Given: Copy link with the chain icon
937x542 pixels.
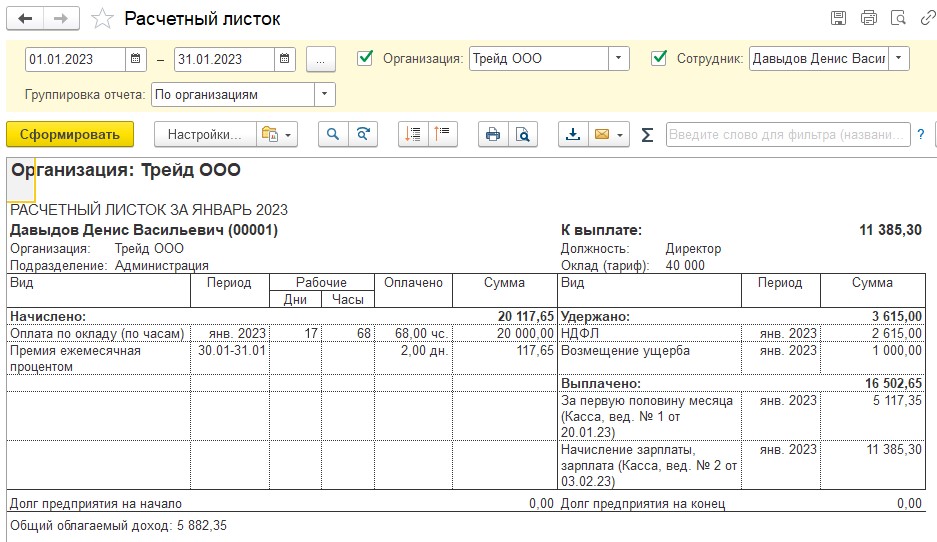Looking at the screenshot, I should pos(928,19).
